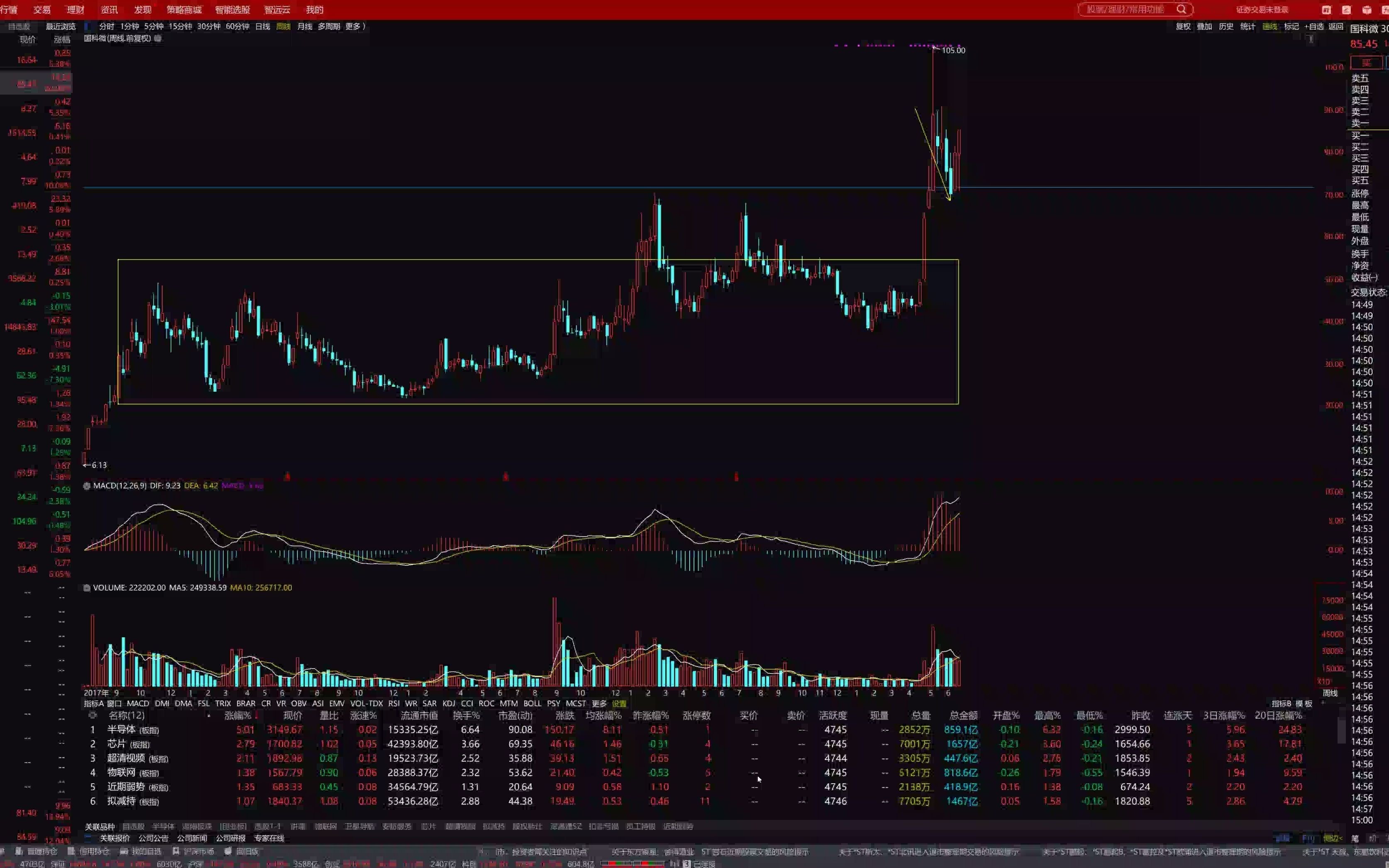Open the 智能选股 menu
Screen dimensions: 1389x868
(232, 10)
